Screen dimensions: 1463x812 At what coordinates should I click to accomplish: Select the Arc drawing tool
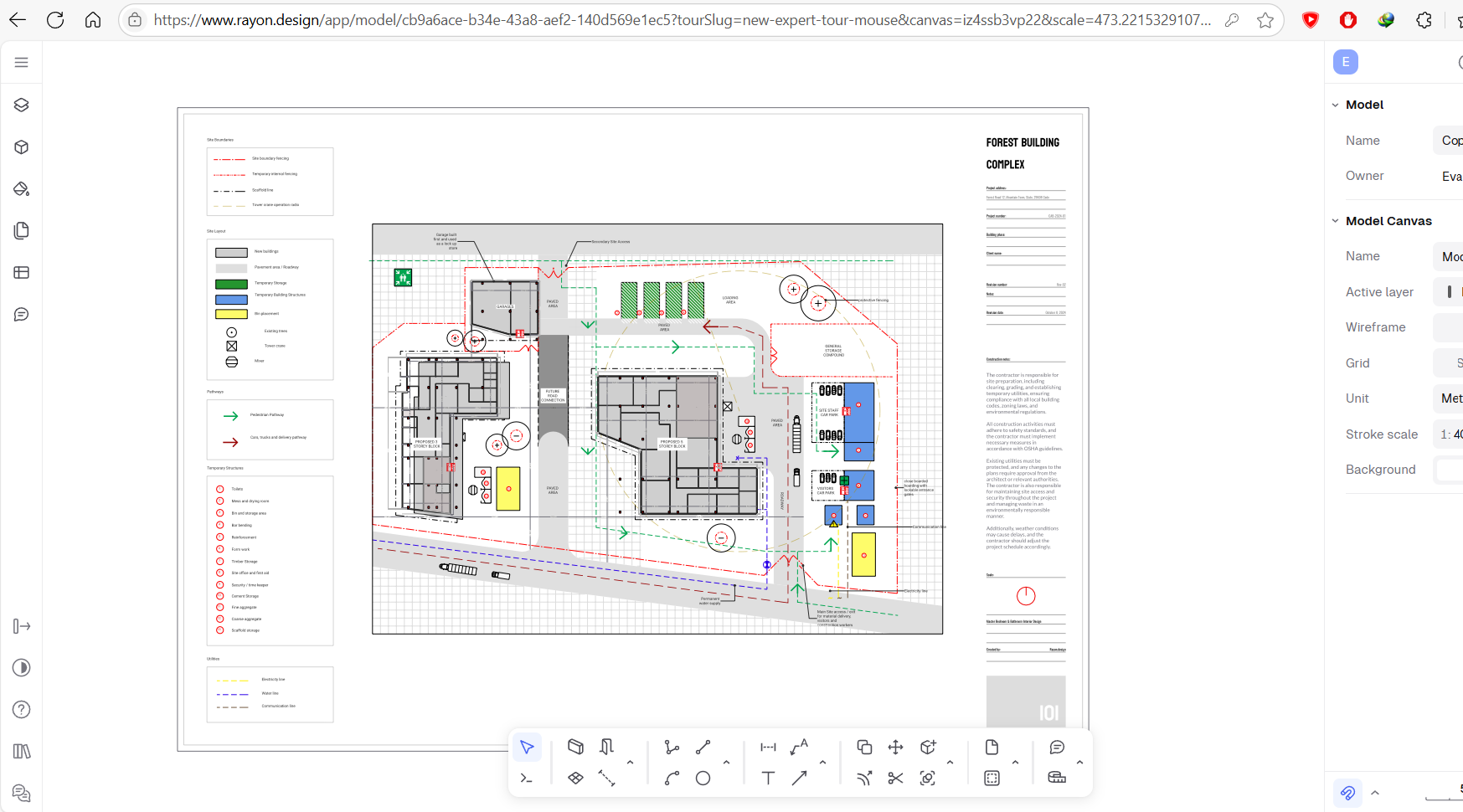pyautogui.click(x=672, y=778)
